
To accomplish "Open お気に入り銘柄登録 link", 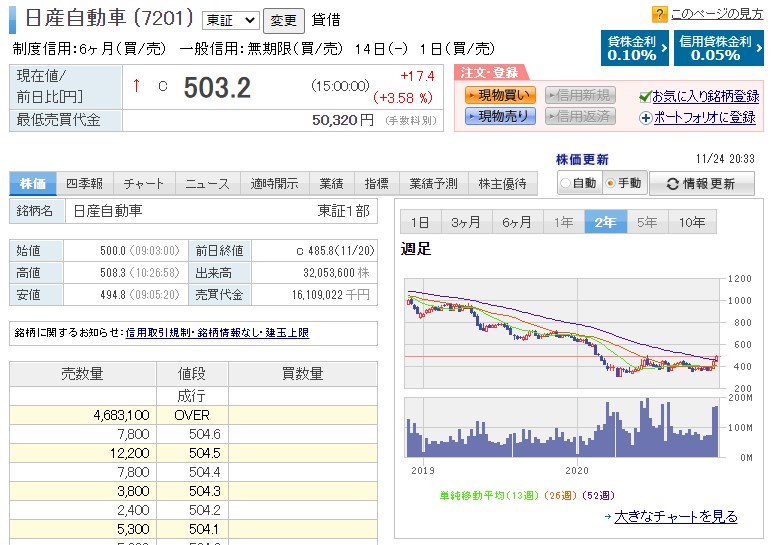I will click(706, 96).
